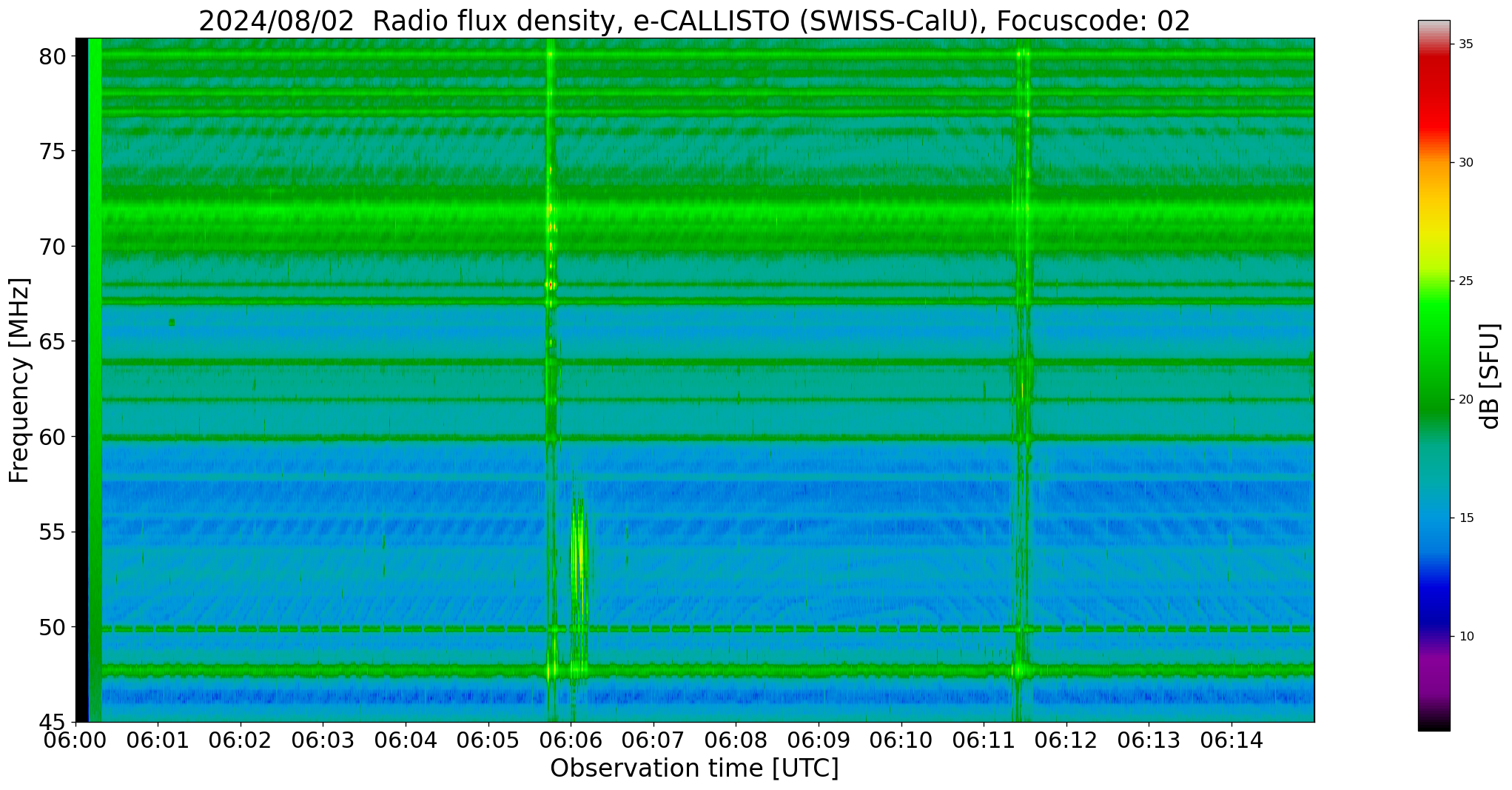Click the 06:07 time tick label
The width and height of the screenshot is (1512, 790).
(653, 740)
